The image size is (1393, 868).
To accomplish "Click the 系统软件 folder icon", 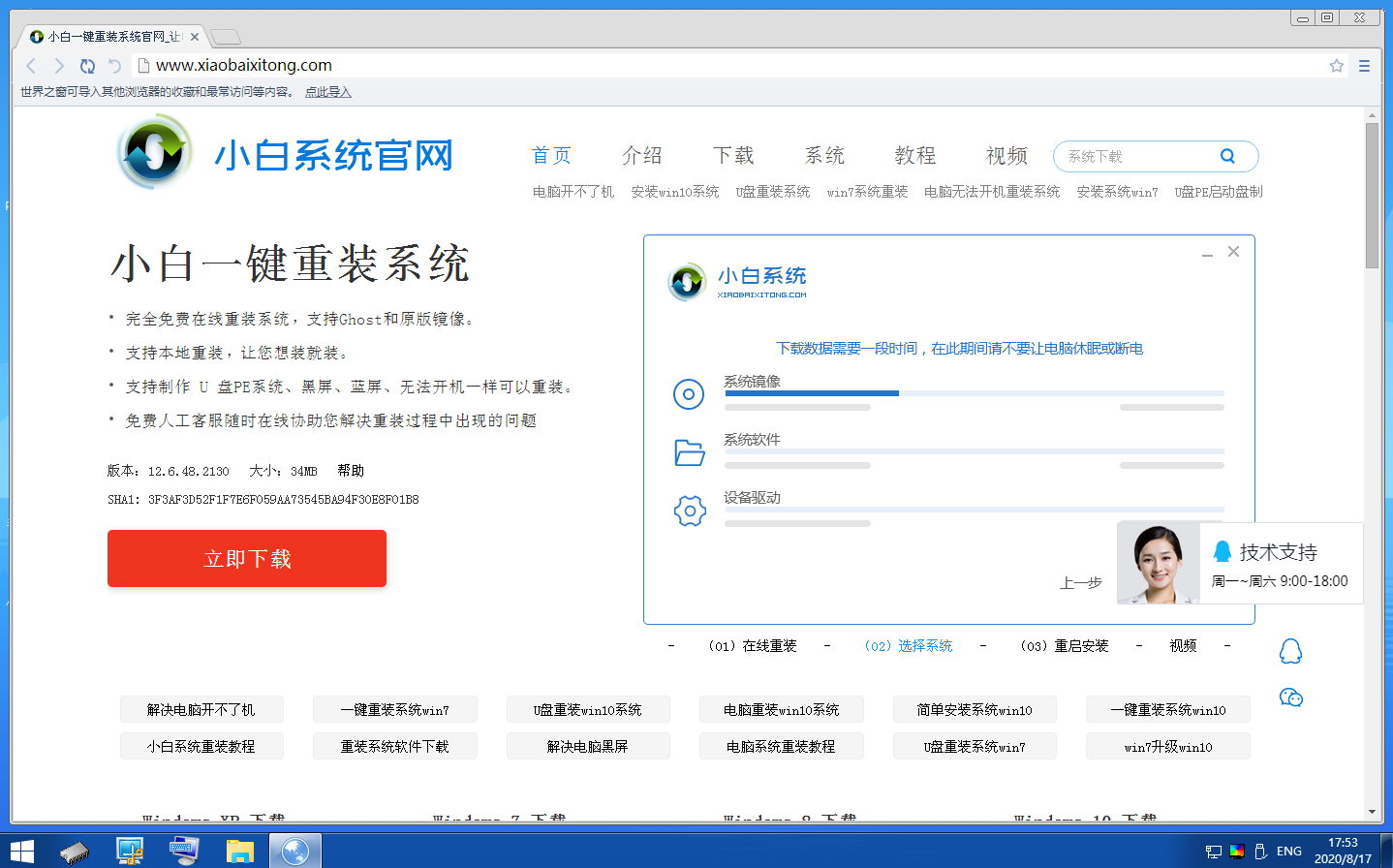I will tap(689, 452).
